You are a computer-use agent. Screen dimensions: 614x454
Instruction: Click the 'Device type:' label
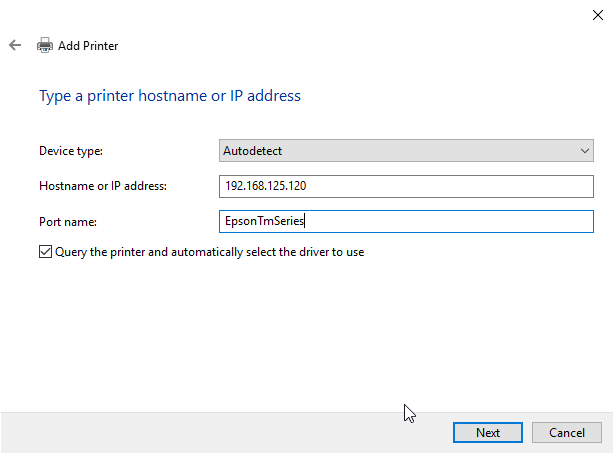(71, 151)
